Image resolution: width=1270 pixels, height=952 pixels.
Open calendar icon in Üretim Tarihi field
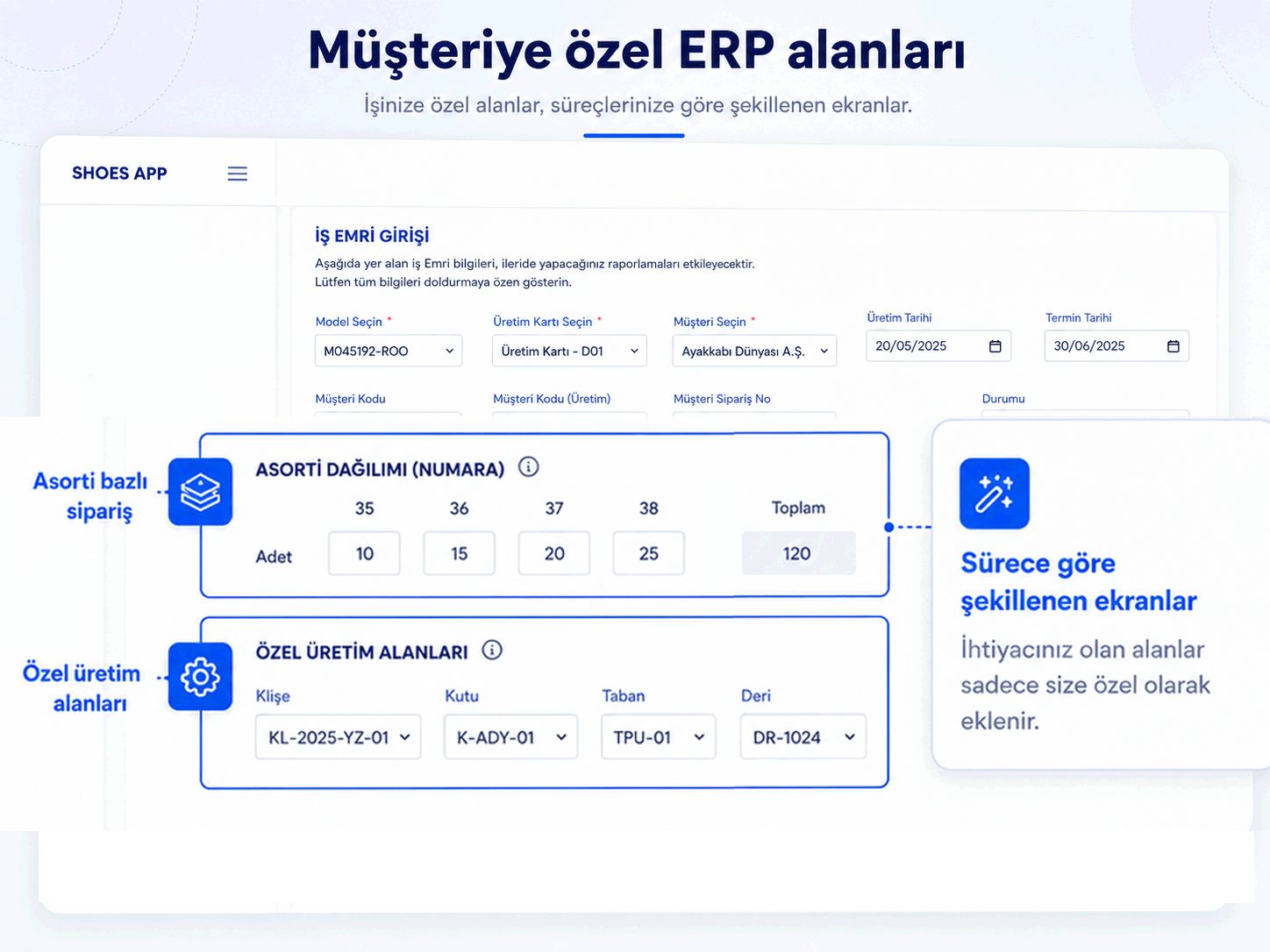pos(995,346)
